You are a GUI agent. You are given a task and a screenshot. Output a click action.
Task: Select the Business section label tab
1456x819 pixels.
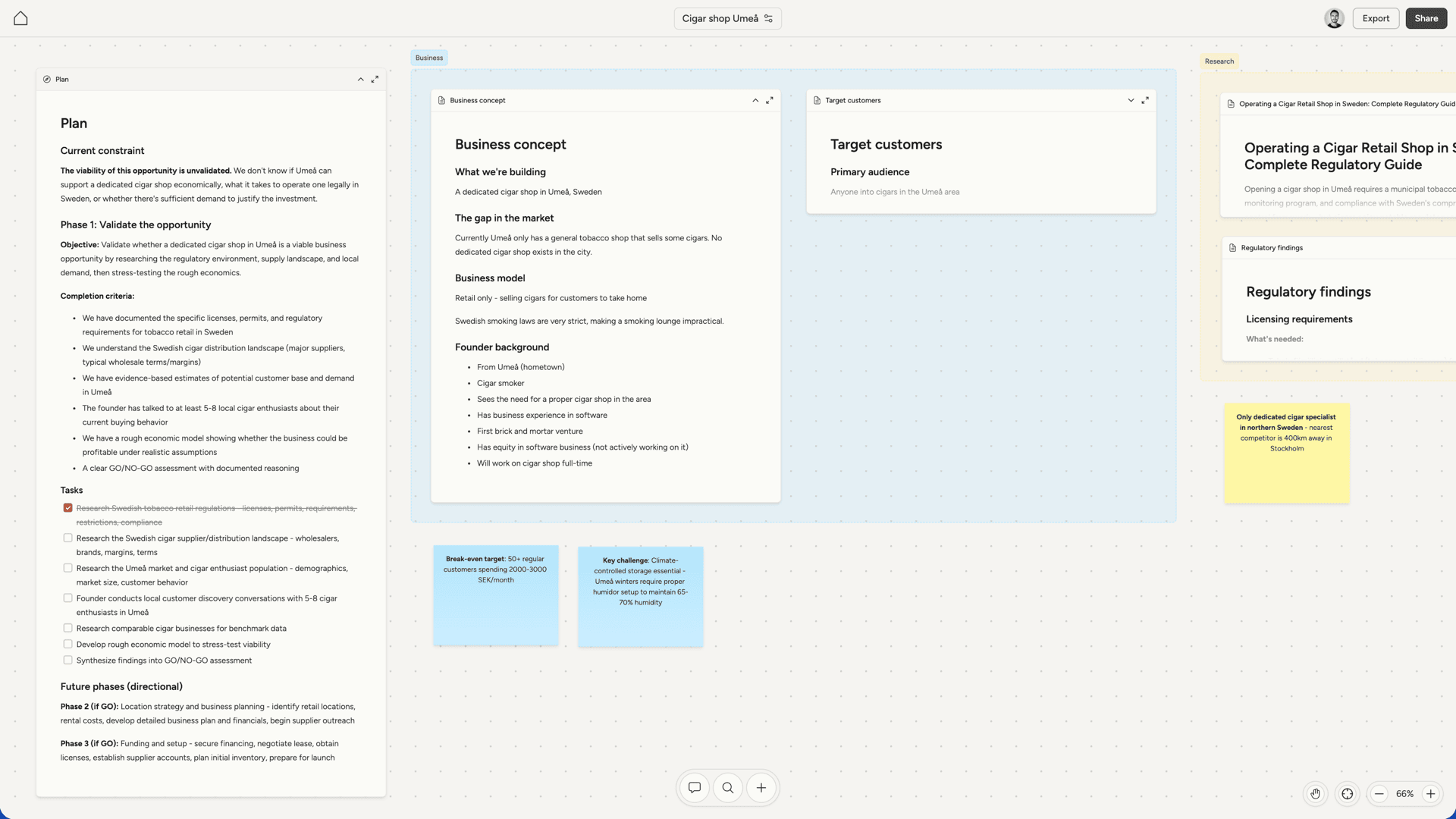click(x=429, y=58)
